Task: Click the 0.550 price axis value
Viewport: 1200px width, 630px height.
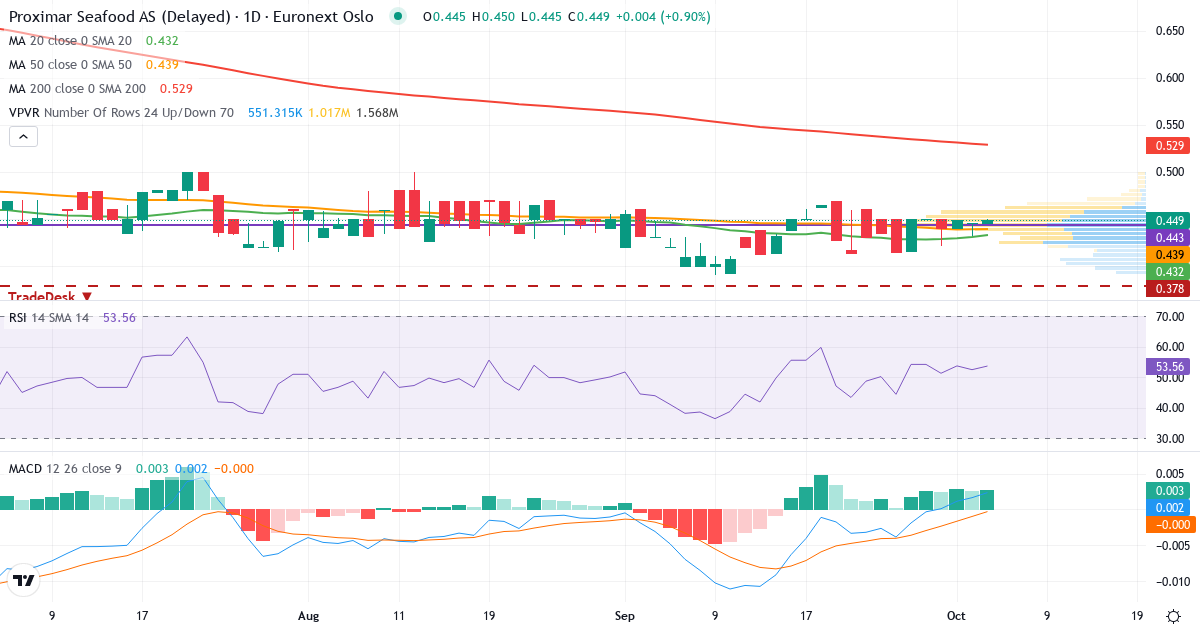Action: coord(1171,125)
